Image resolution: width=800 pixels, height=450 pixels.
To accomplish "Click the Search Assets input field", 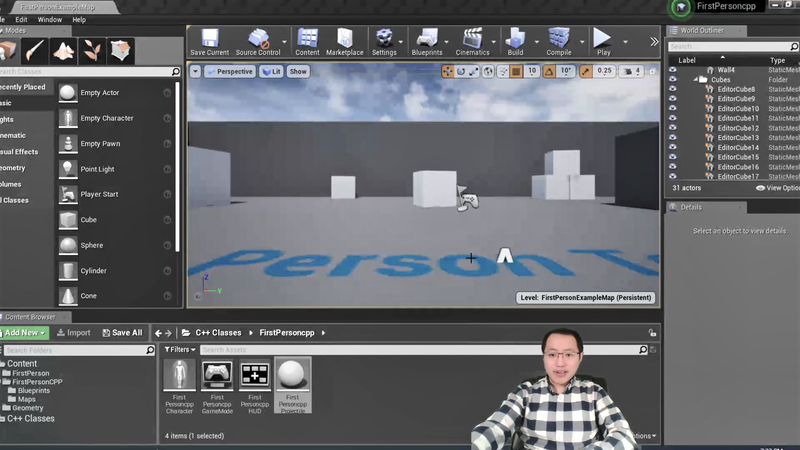I will [420, 349].
